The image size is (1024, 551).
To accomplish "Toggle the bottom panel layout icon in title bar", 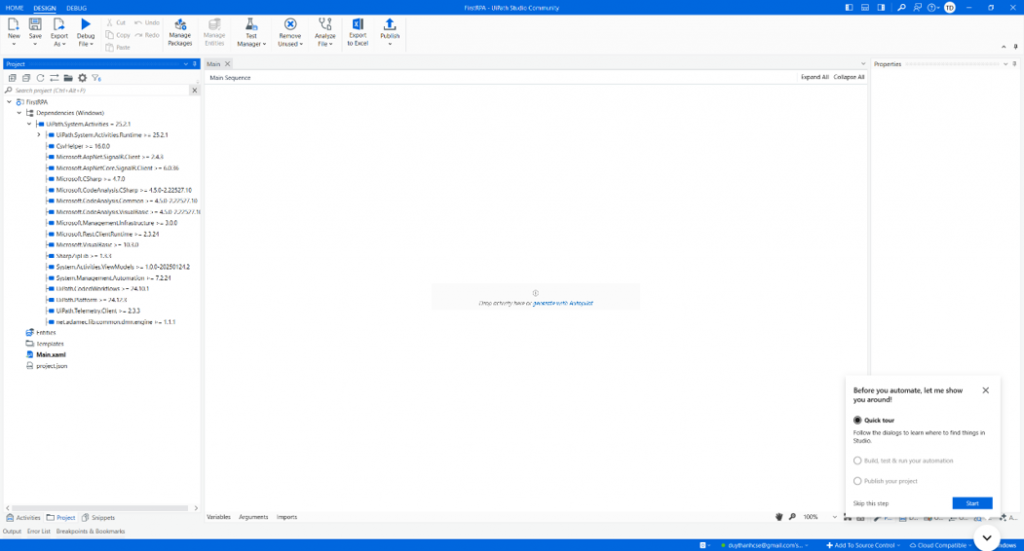I will point(865,8).
